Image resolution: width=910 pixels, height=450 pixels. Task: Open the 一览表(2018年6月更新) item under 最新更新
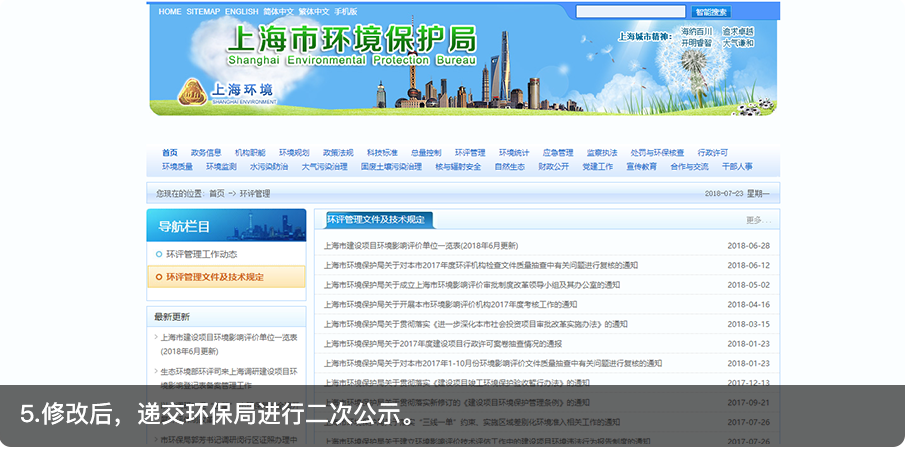[229, 344]
